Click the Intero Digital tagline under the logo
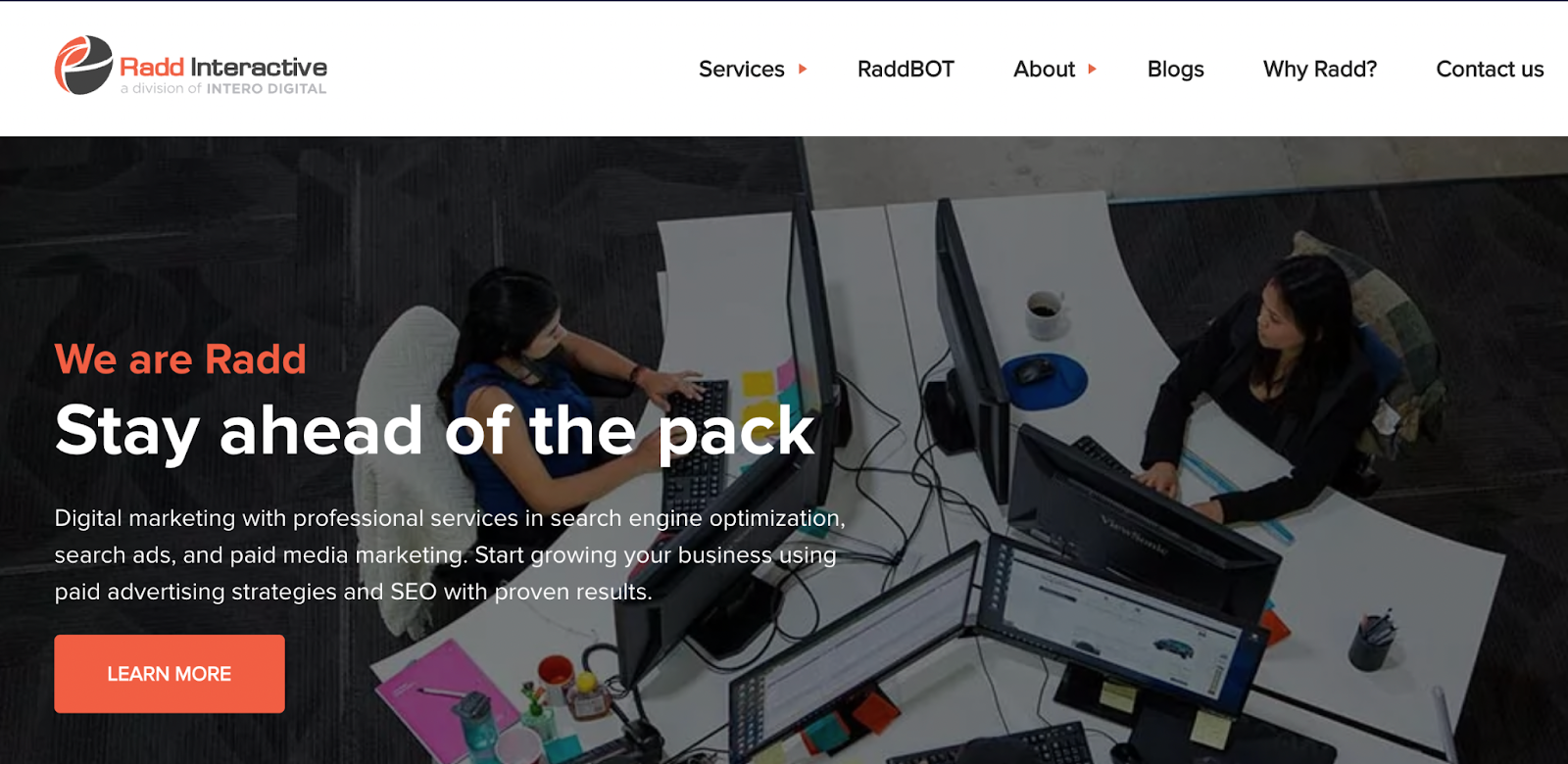The height and width of the screenshot is (764, 1568). pyautogui.click(x=223, y=88)
